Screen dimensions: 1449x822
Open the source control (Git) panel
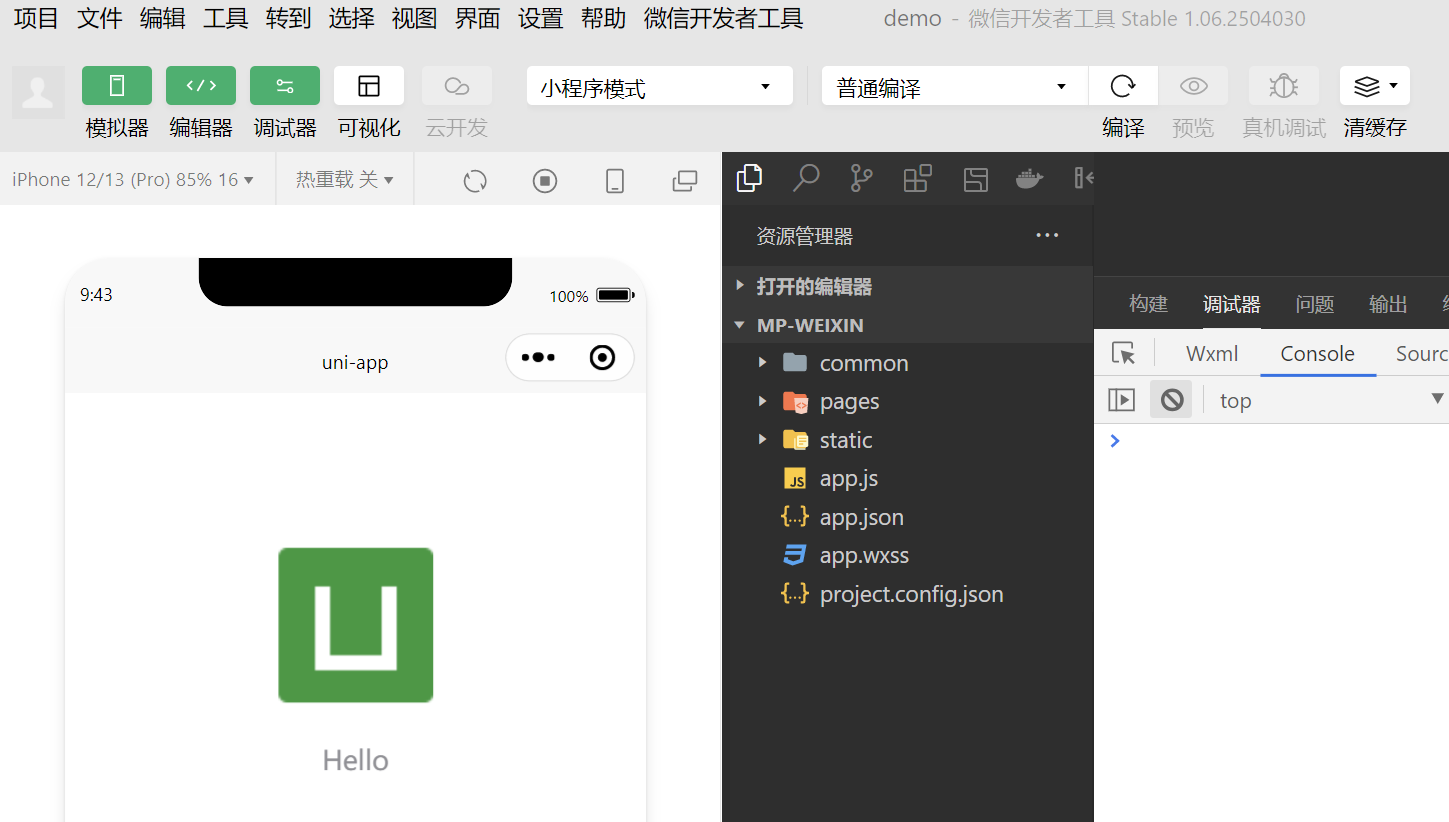861,177
